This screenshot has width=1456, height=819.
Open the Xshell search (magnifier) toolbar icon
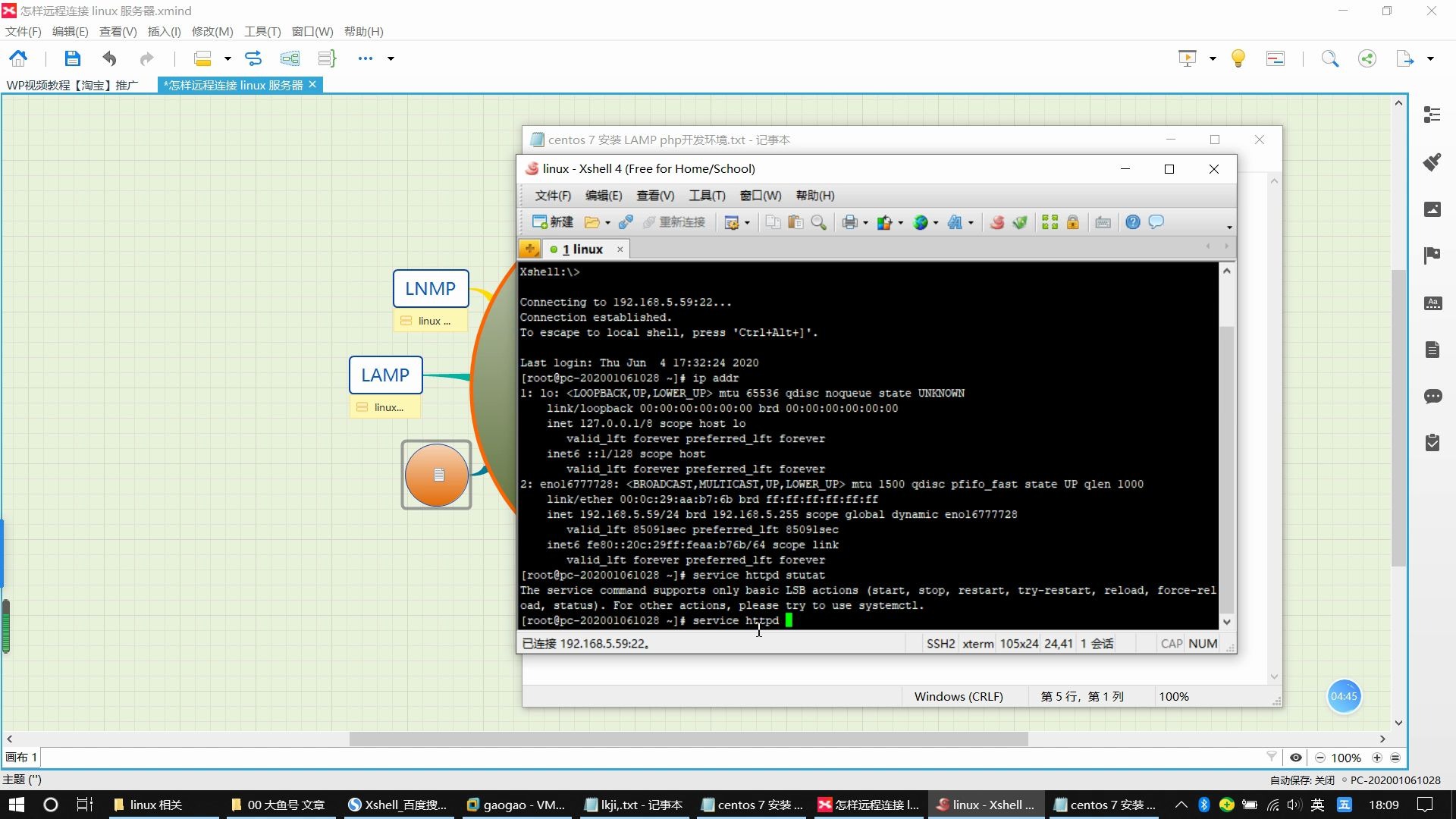[819, 222]
